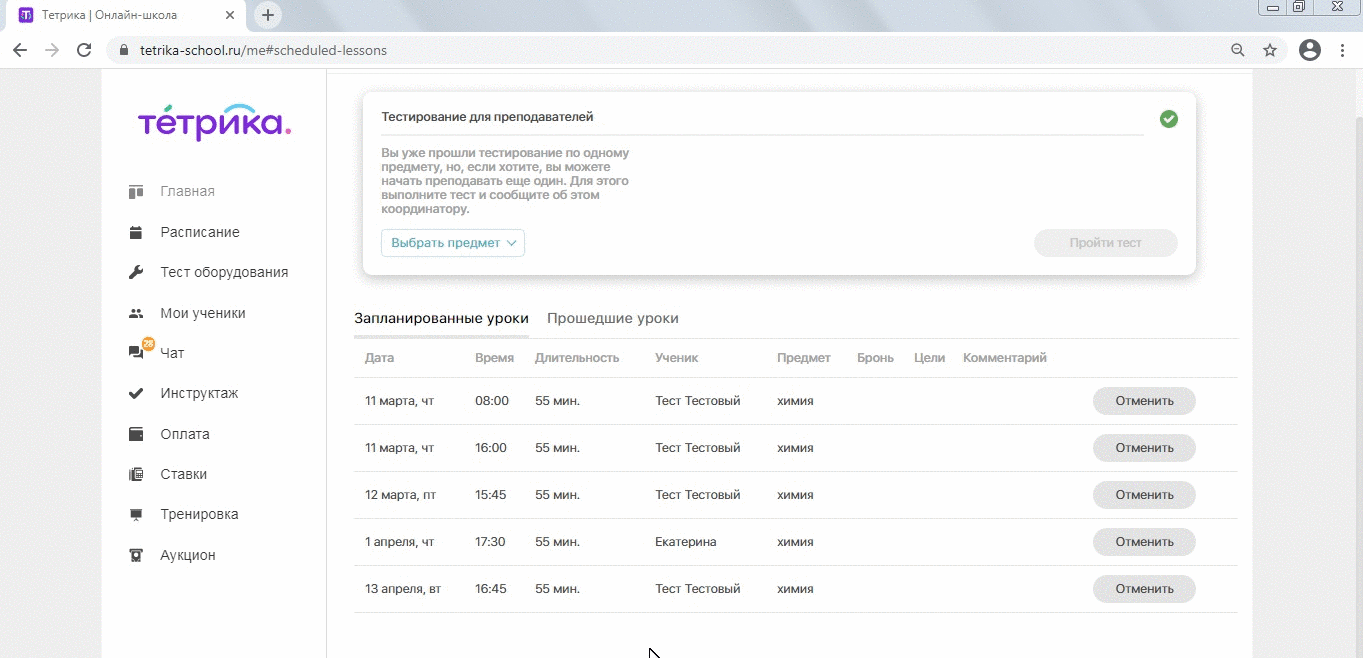Viewport: 1363px width, 658px height.
Task: Click the date 12 марта, пт
Action: (x=400, y=495)
